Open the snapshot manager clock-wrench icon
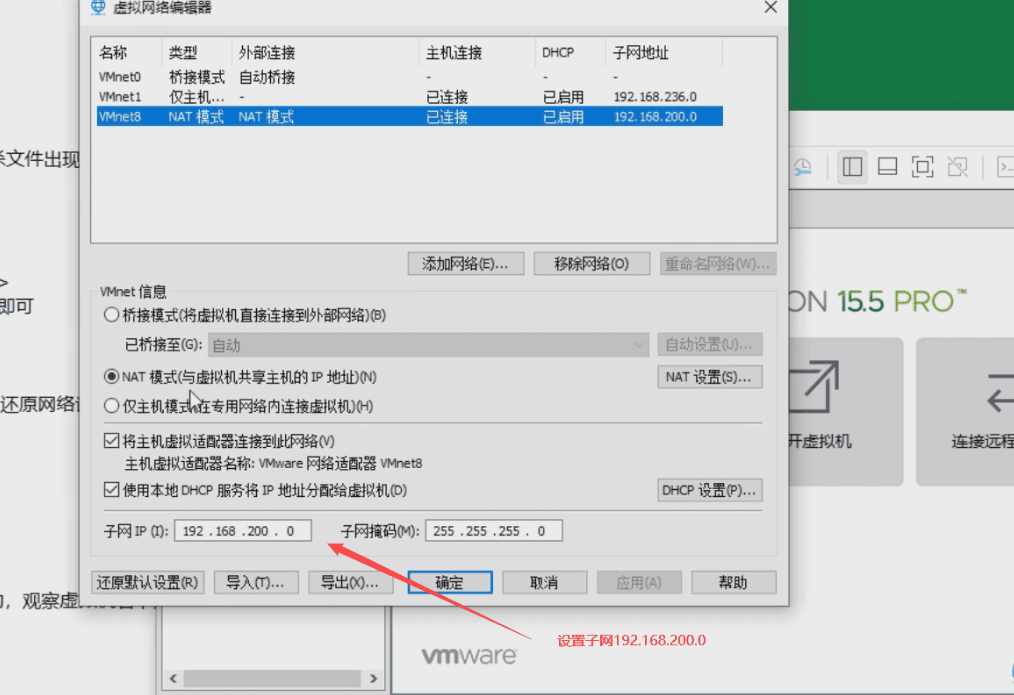The height and width of the screenshot is (695, 1014). coord(803,167)
